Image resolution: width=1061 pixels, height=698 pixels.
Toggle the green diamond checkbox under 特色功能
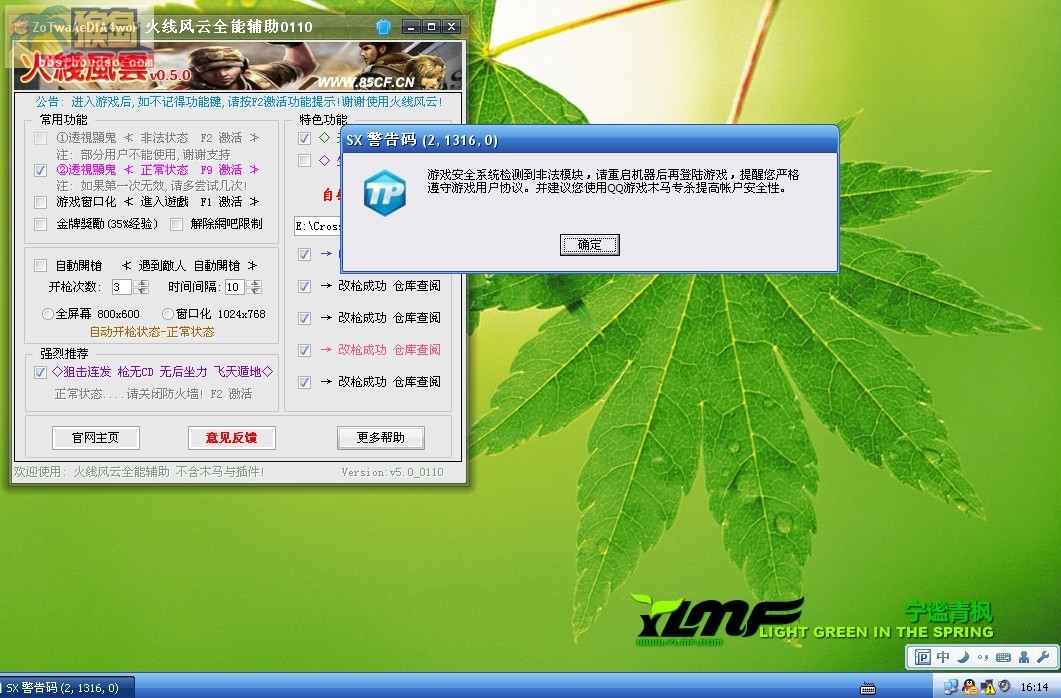click(x=304, y=139)
